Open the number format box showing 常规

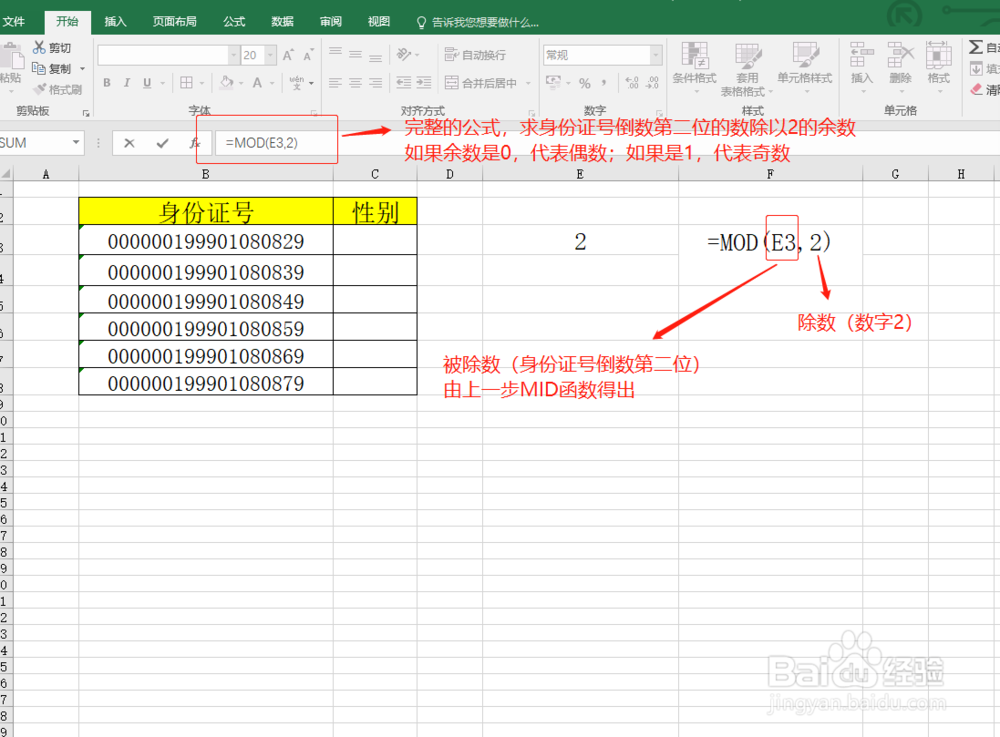click(603, 55)
